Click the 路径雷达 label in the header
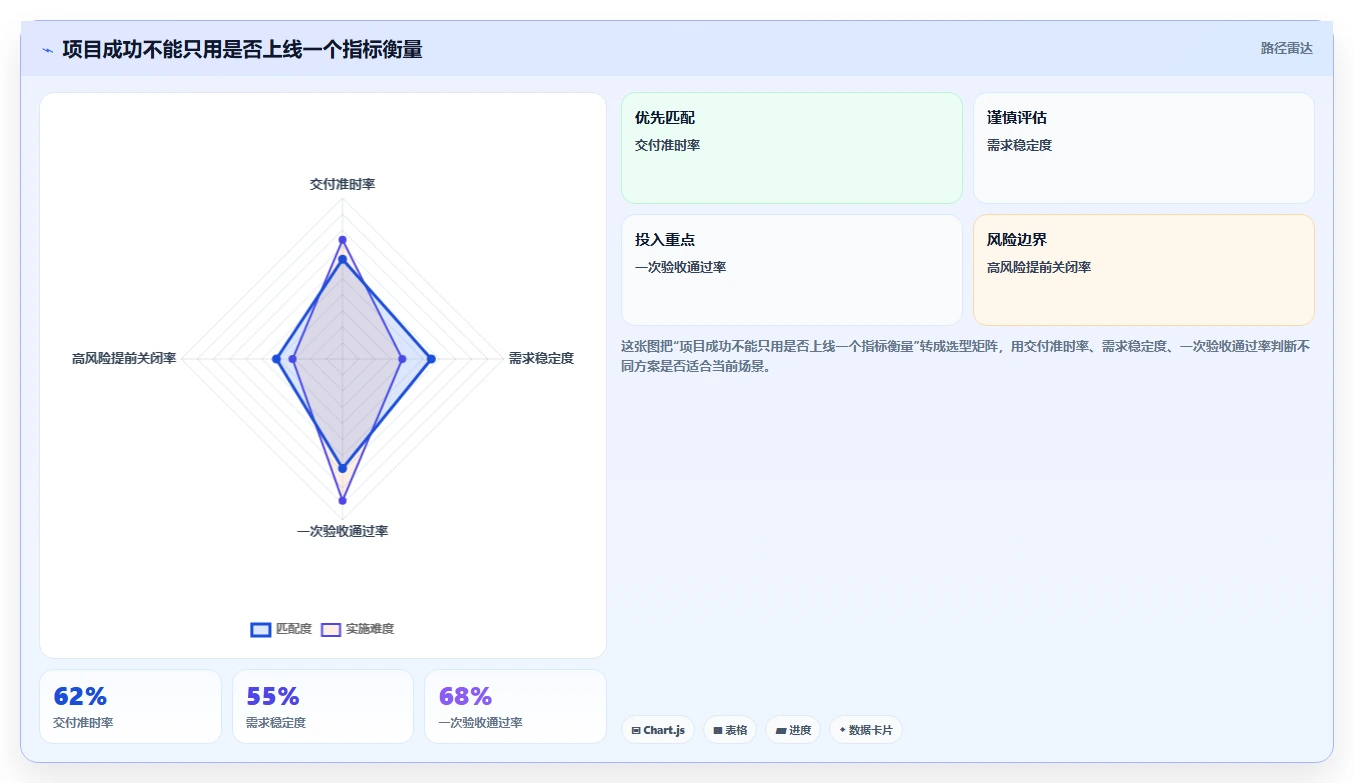 [x=1286, y=48]
